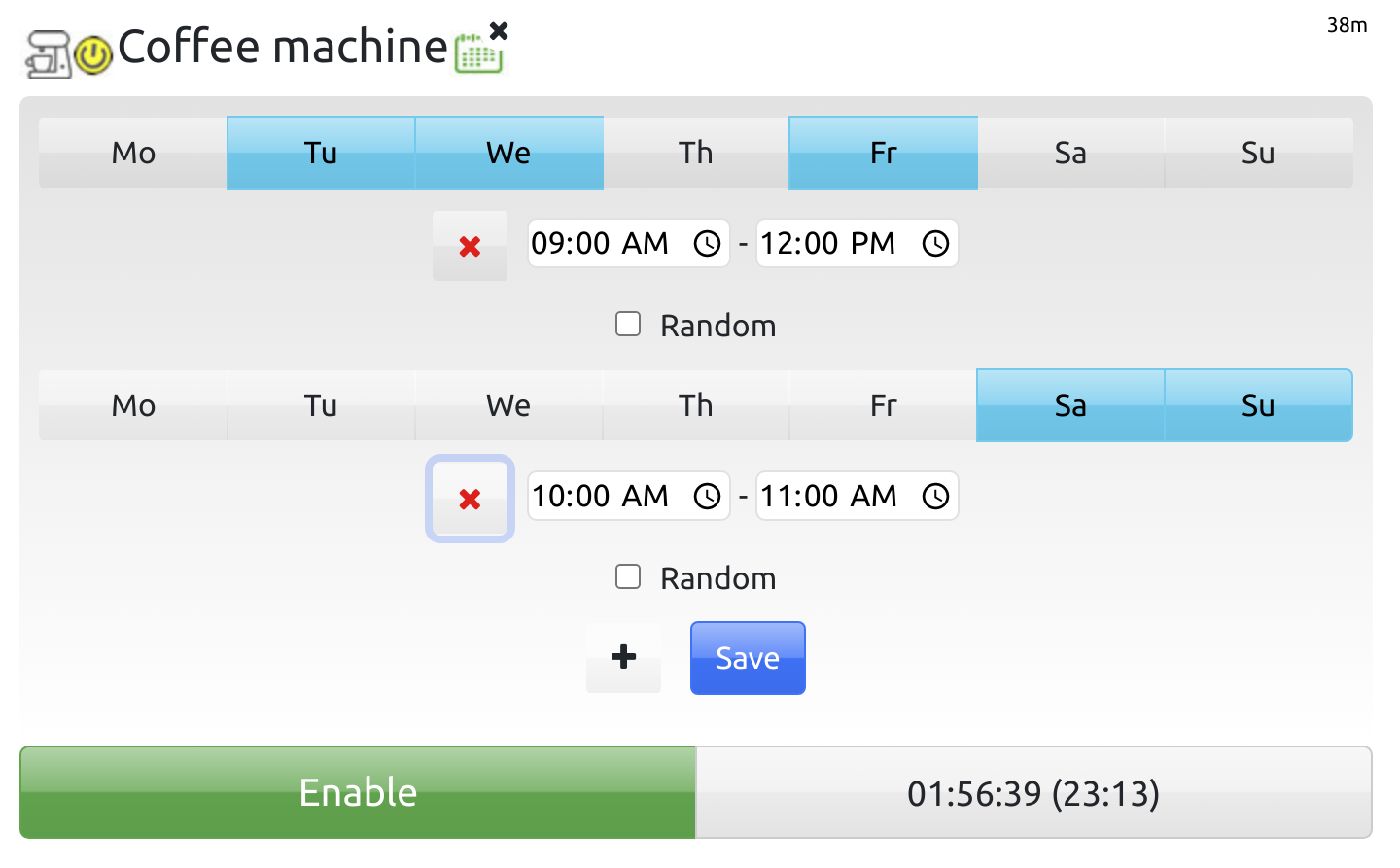Viewport: 1400px width, 868px height.
Task: Click the 01:56:39 countdown timer button
Action: tap(1033, 793)
